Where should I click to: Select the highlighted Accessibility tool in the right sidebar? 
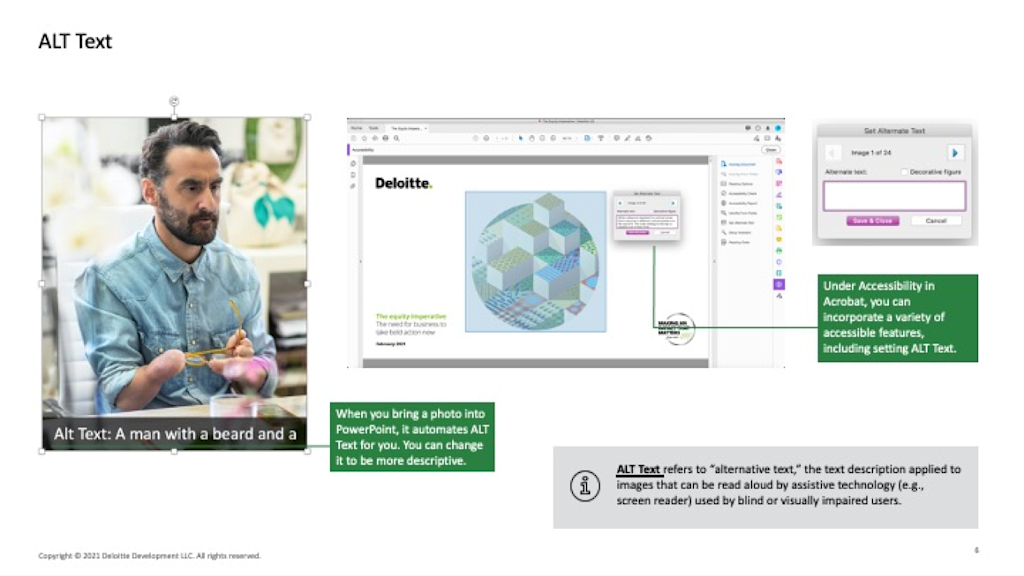(x=778, y=284)
